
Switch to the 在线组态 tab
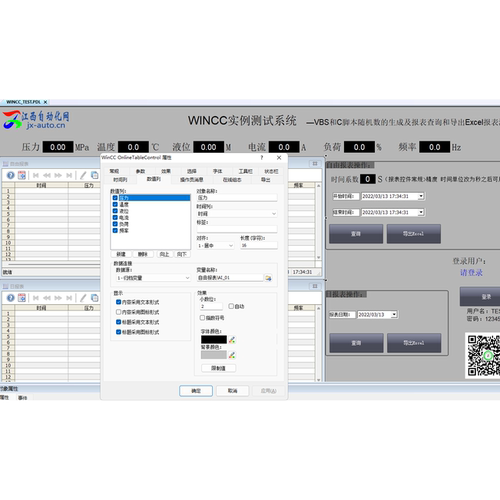coord(232,180)
